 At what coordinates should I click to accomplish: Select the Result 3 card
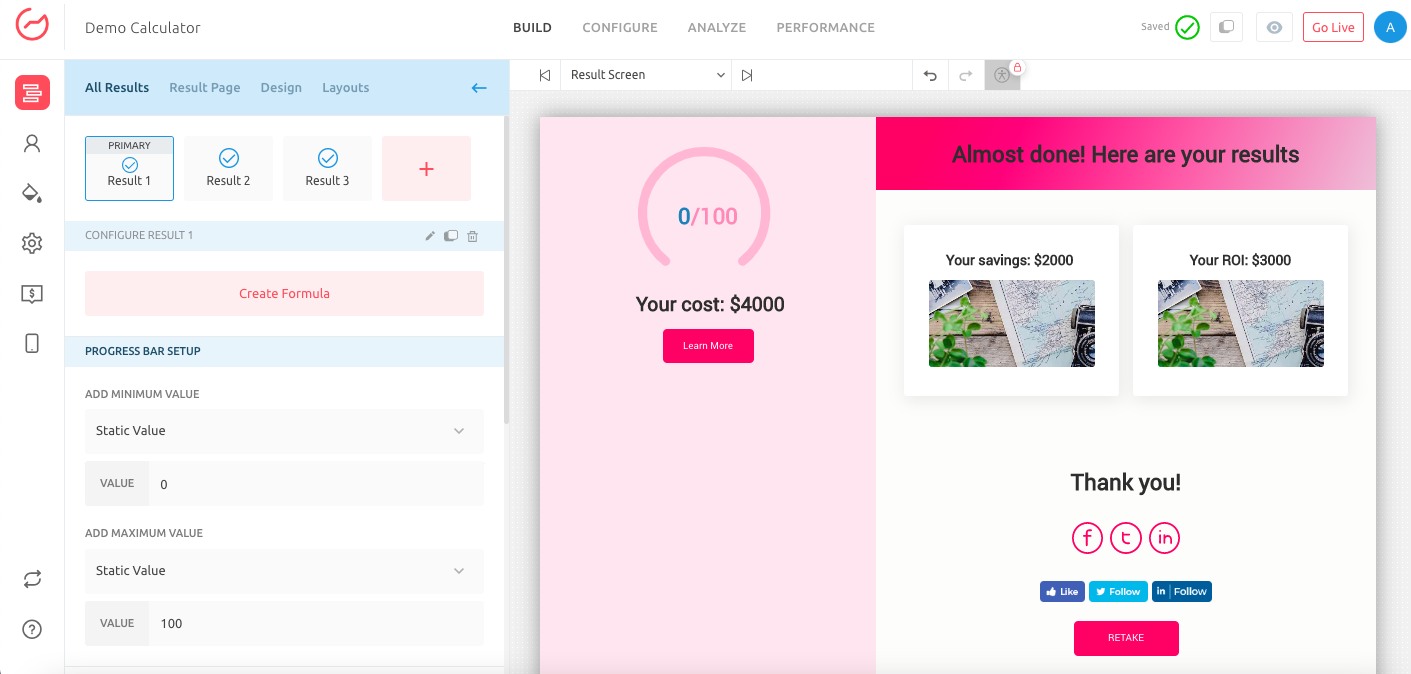coord(327,168)
